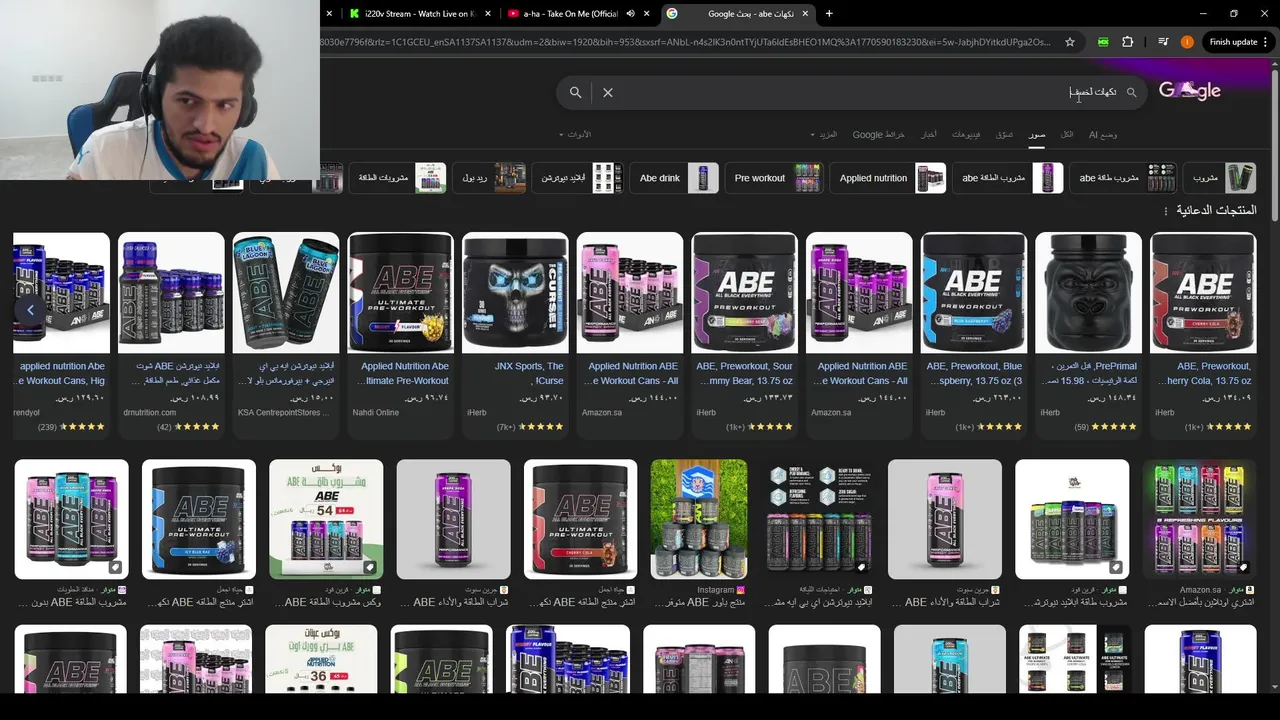Viewport: 1280px width, 720px height.
Task: Select the Pre workout filter chip
Action: [x=774, y=178]
